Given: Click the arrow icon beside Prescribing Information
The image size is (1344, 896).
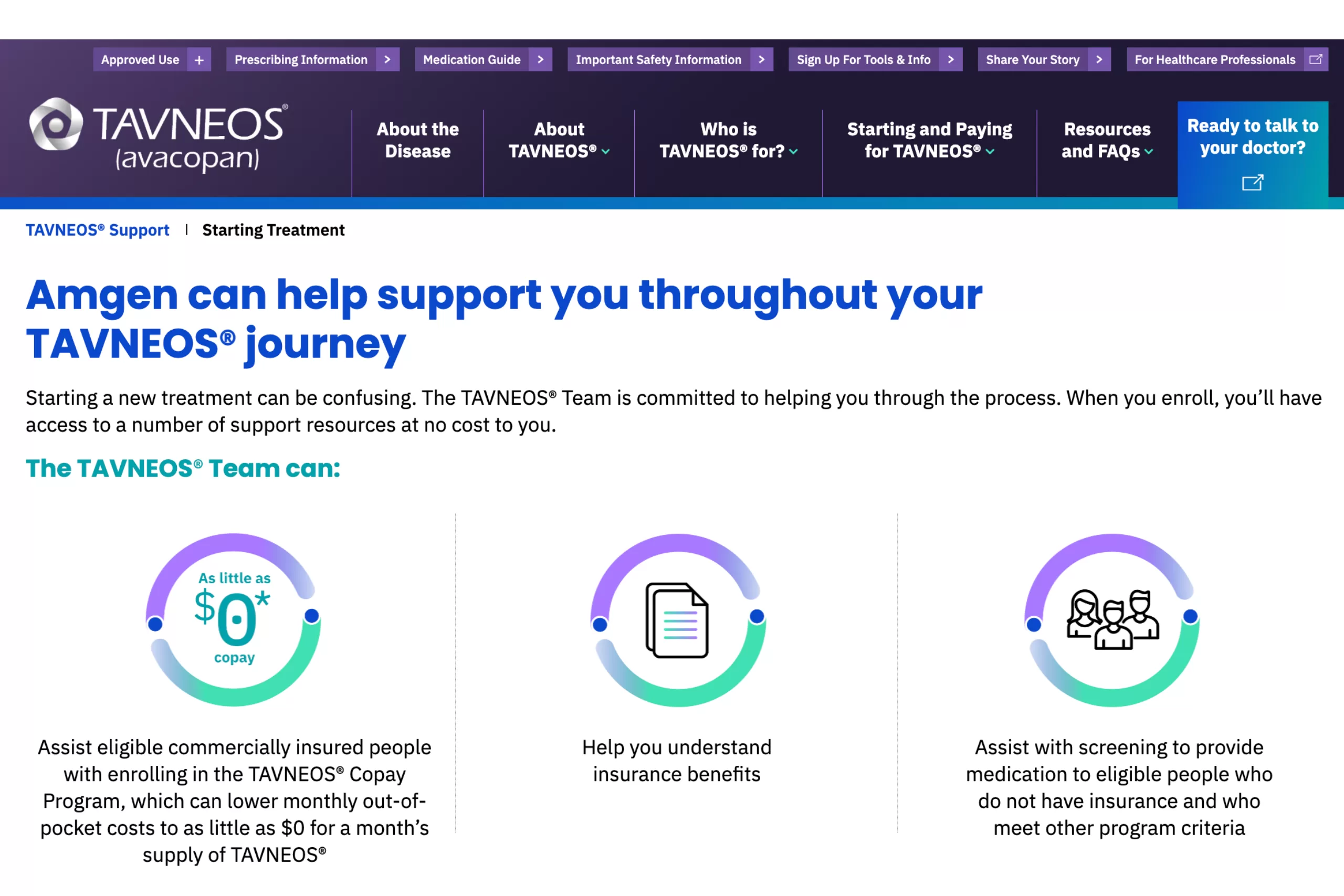Looking at the screenshot, I should tap(387, 59).
